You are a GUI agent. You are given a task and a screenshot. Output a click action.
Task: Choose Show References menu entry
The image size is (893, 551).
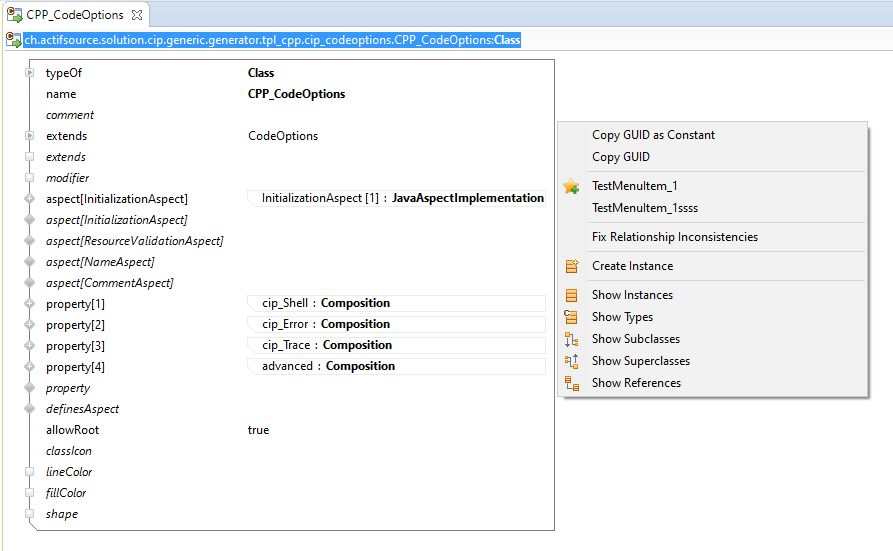[636, 383]
